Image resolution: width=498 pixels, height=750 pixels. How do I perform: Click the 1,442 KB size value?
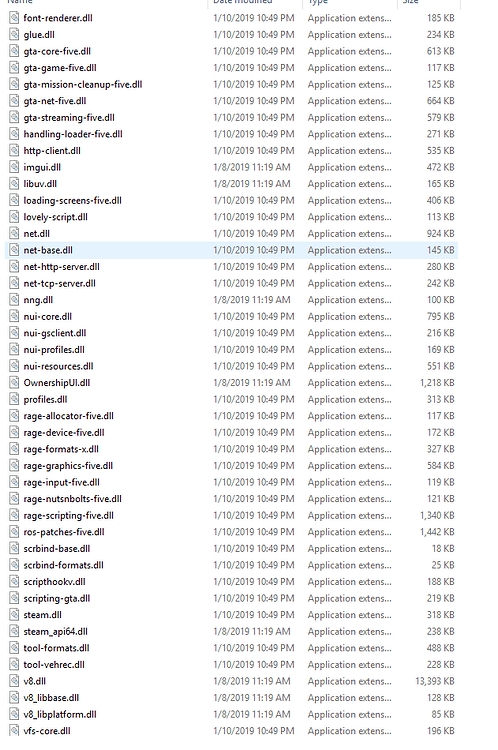(x=437, y=532)
